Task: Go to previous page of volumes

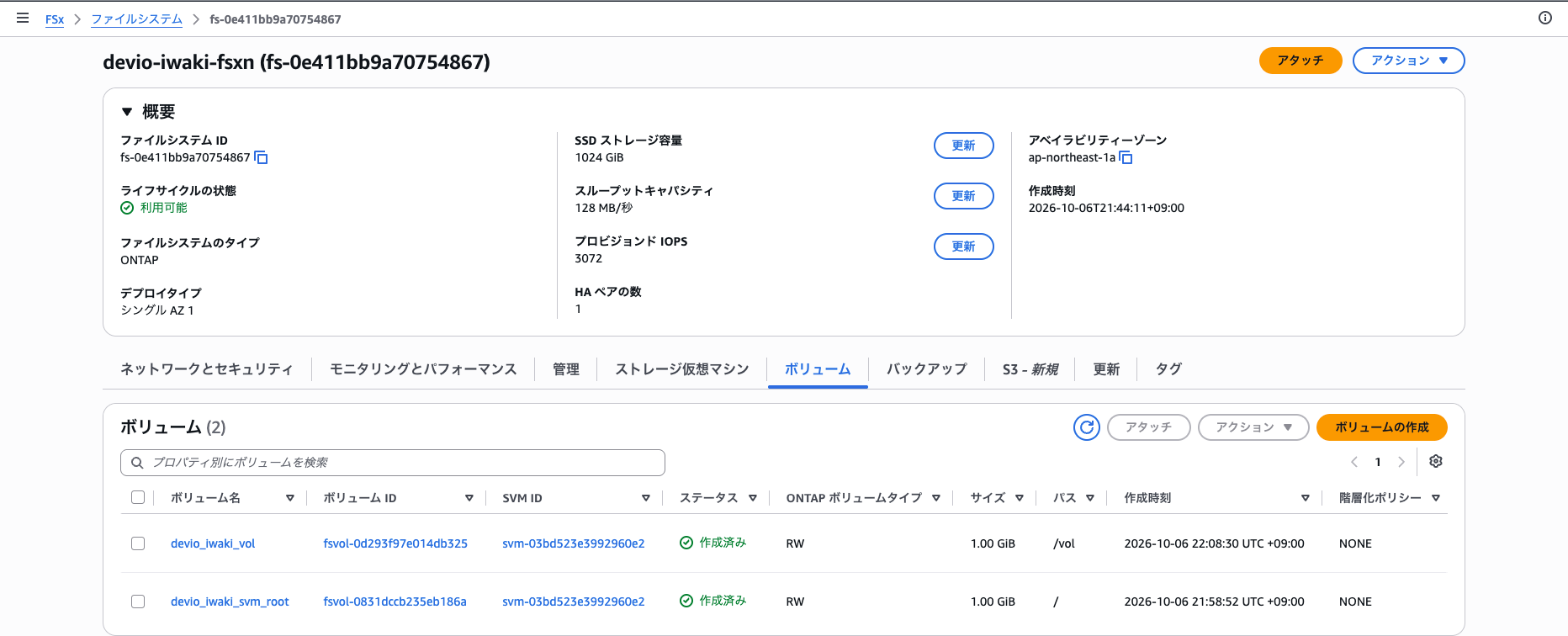Action: (x=1354, y=462)
